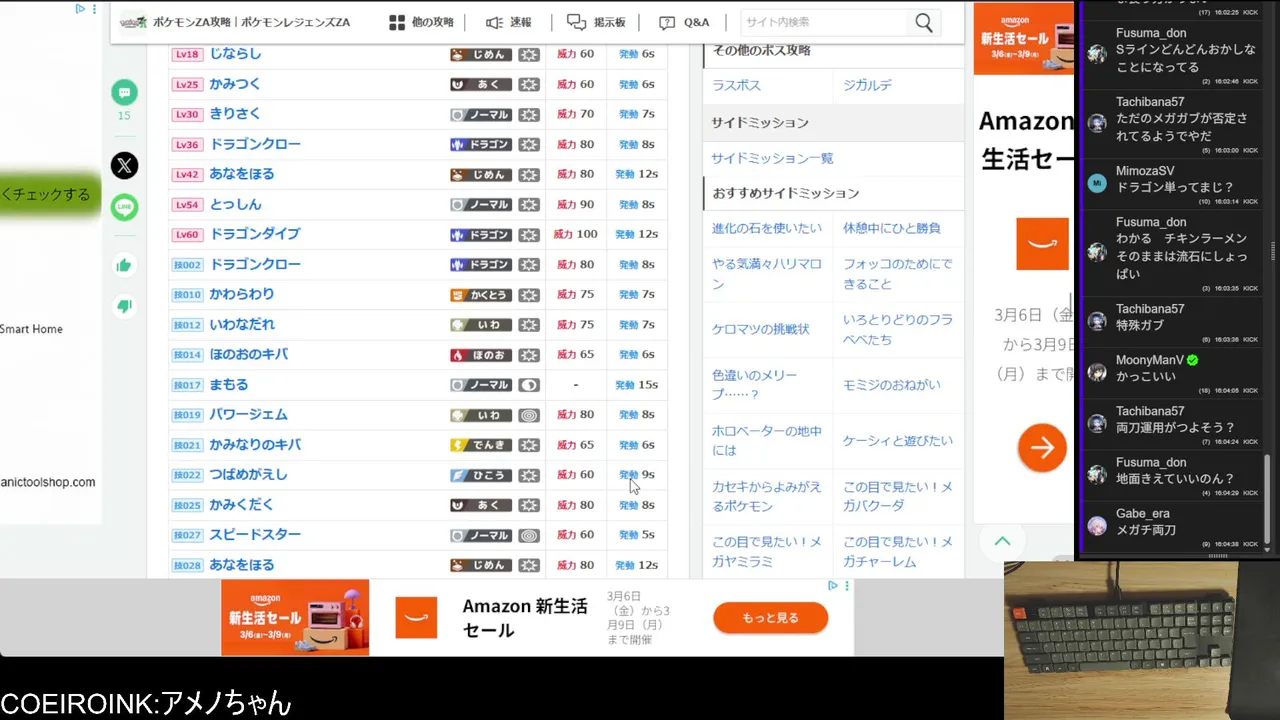Screen dimensions: 1280x720
Task: Click the search magnifier icon
Action: click(923, 22)
